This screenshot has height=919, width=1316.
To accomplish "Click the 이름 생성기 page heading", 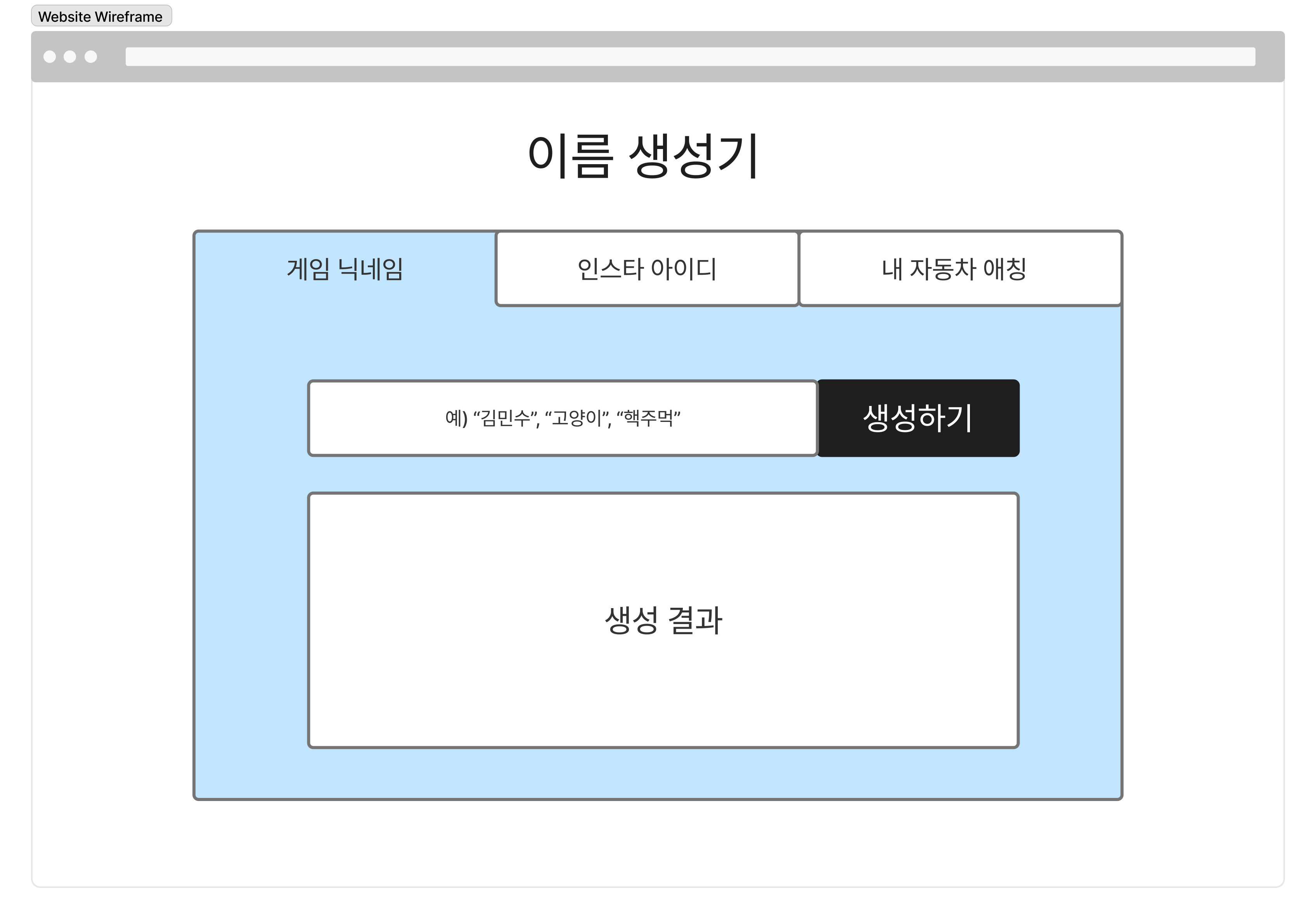I will click(643, 156).
